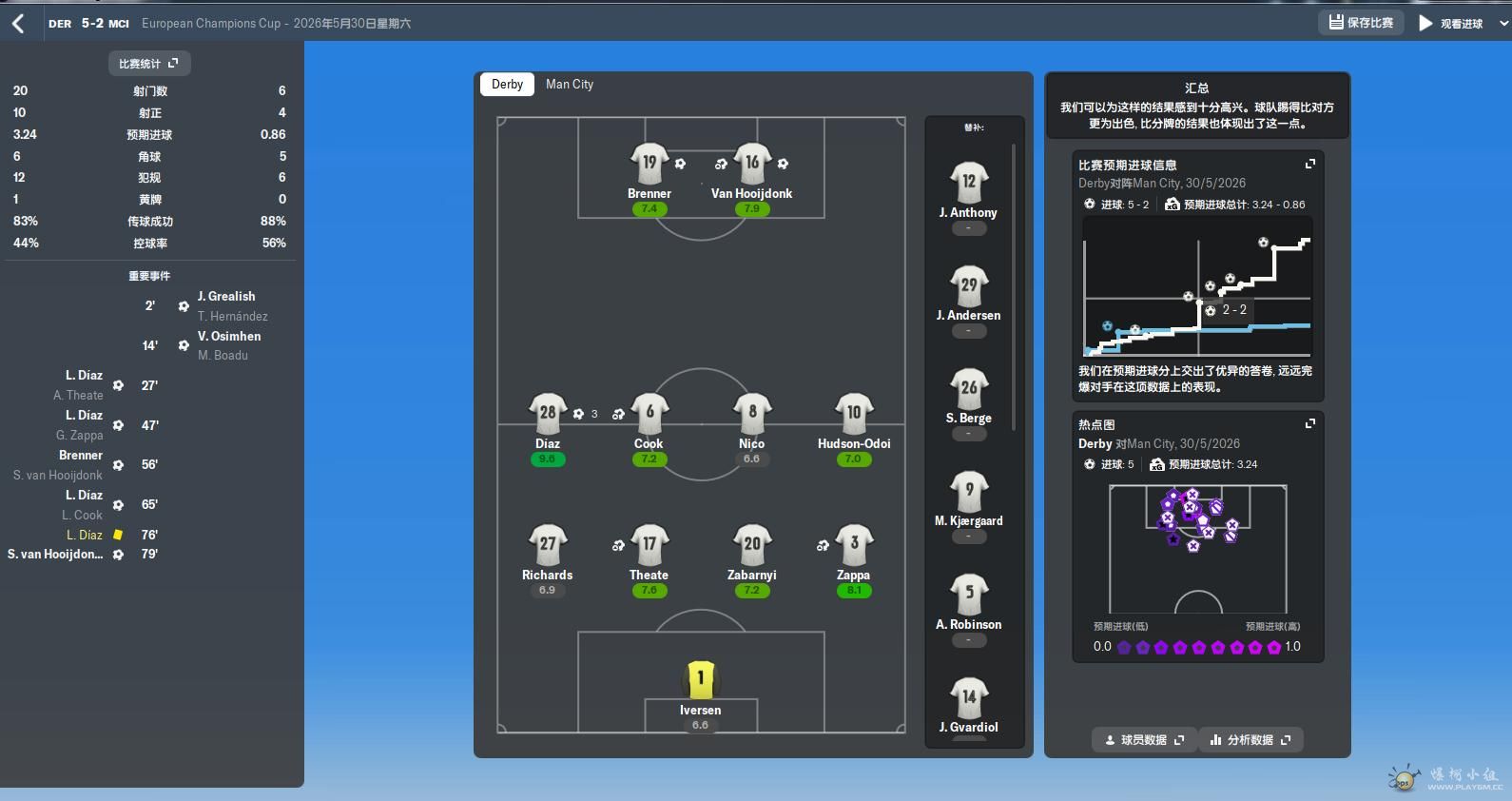This screenshot has height=801, width=1512.
Task: Click the 传球成功 pass success stat row
Action: [150, 222]
